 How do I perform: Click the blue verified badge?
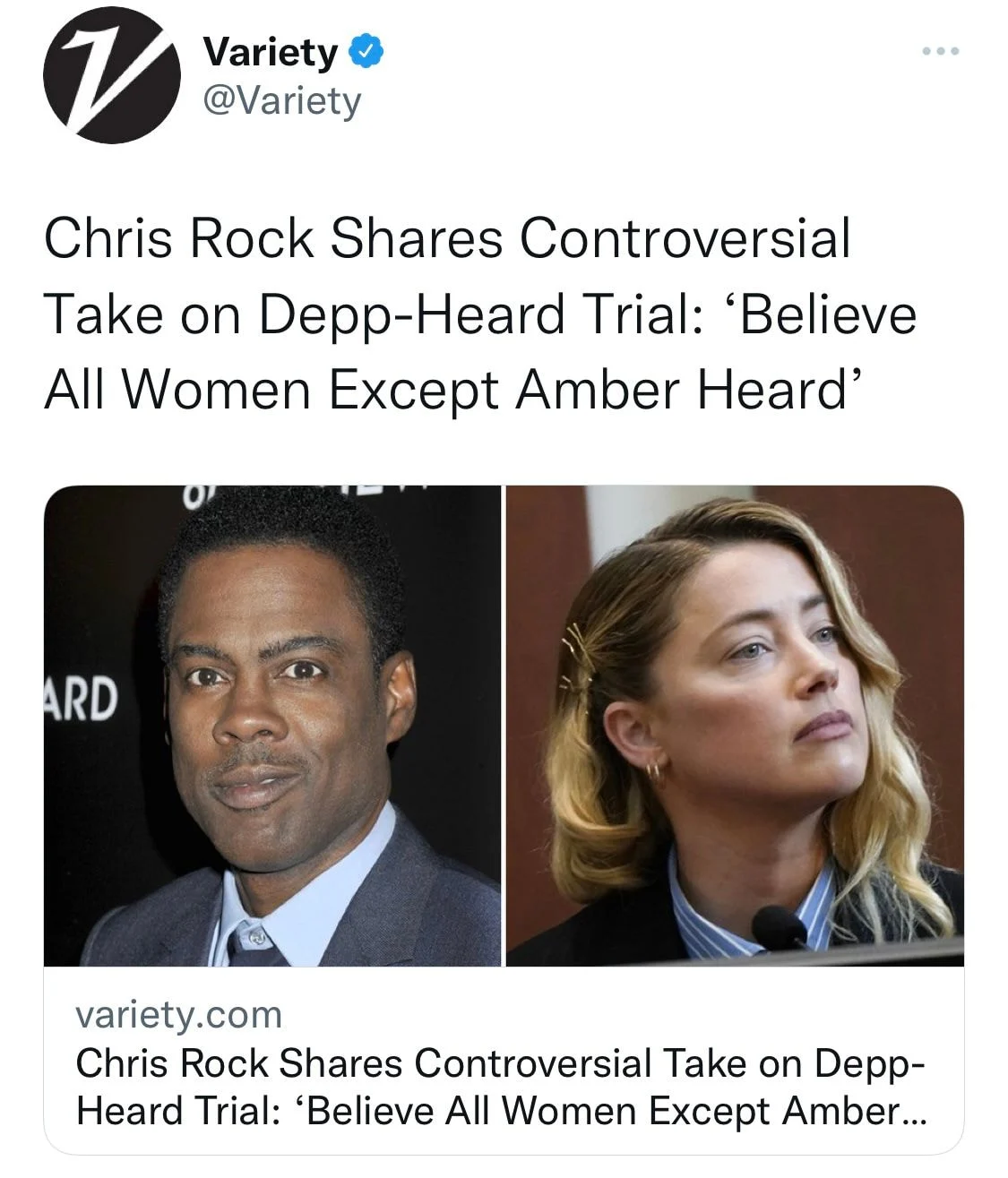click(x=367, y=53)
